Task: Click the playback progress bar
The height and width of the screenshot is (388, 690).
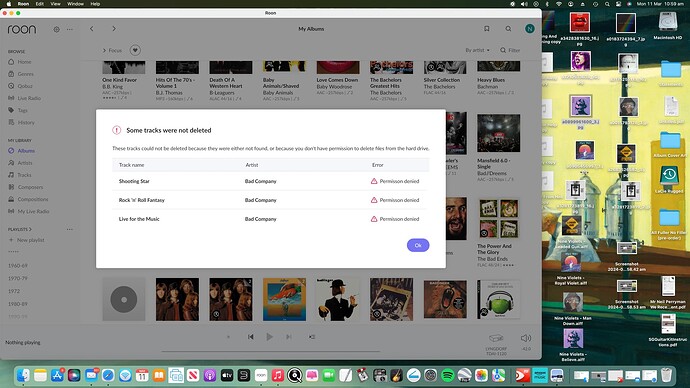Action: (x=271, y=351)
